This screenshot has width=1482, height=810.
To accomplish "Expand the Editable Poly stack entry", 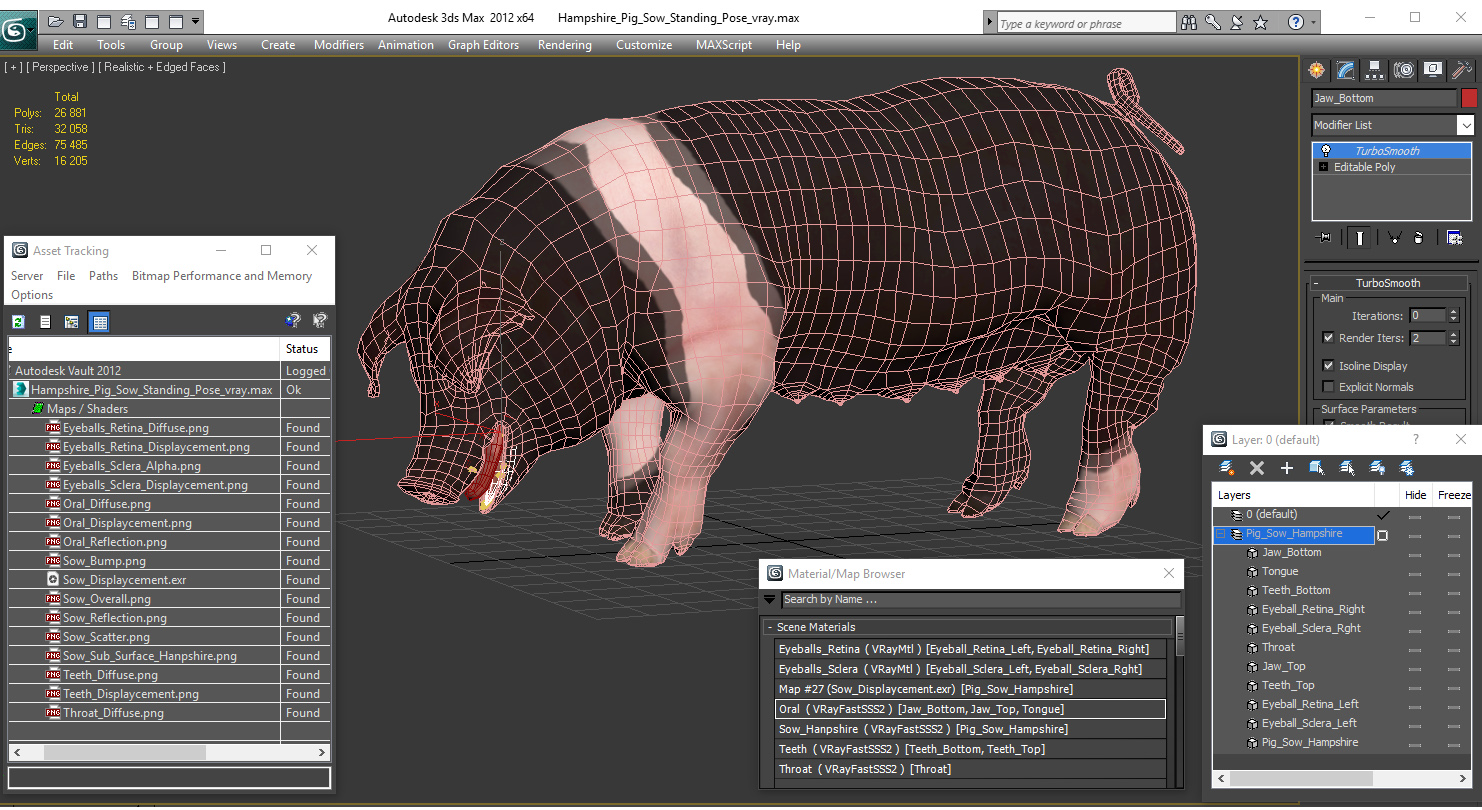I will coord(1324,167).
